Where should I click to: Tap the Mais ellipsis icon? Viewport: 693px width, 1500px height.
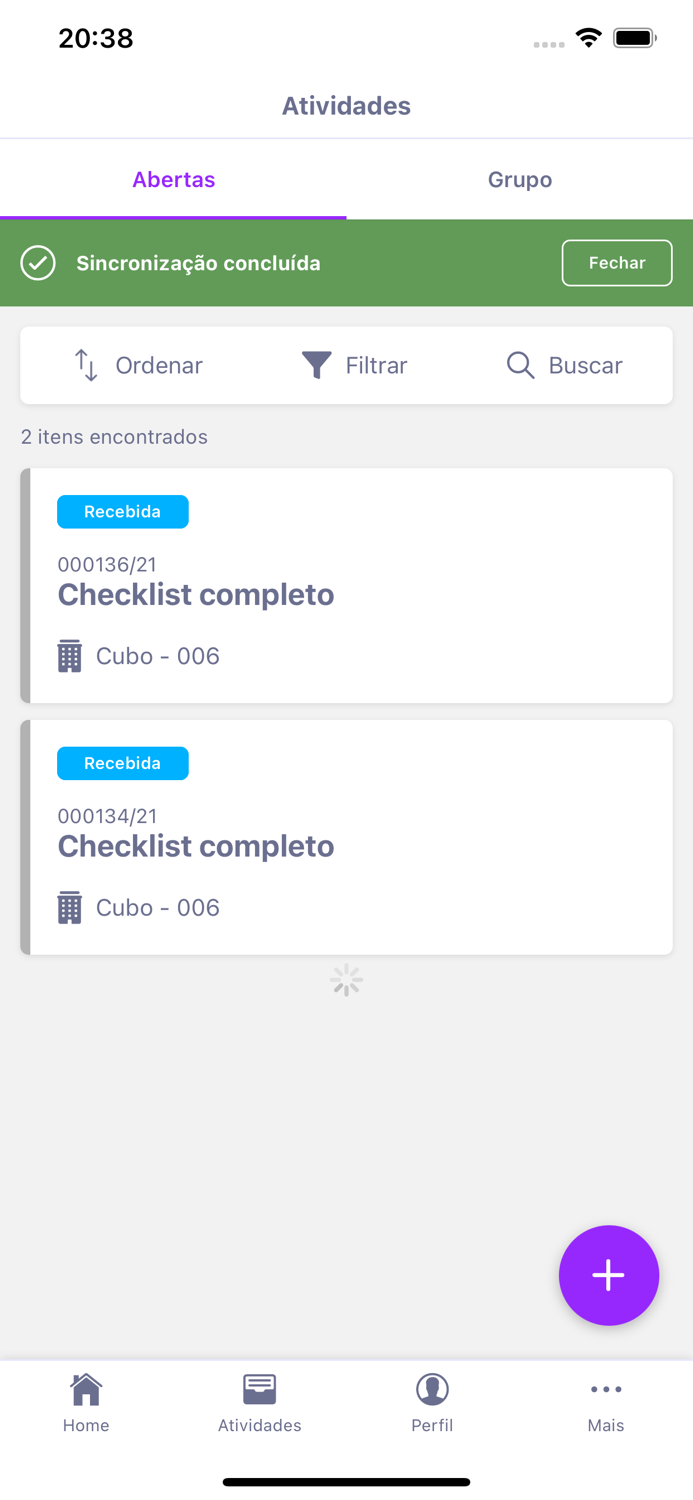click(606, 1388)
